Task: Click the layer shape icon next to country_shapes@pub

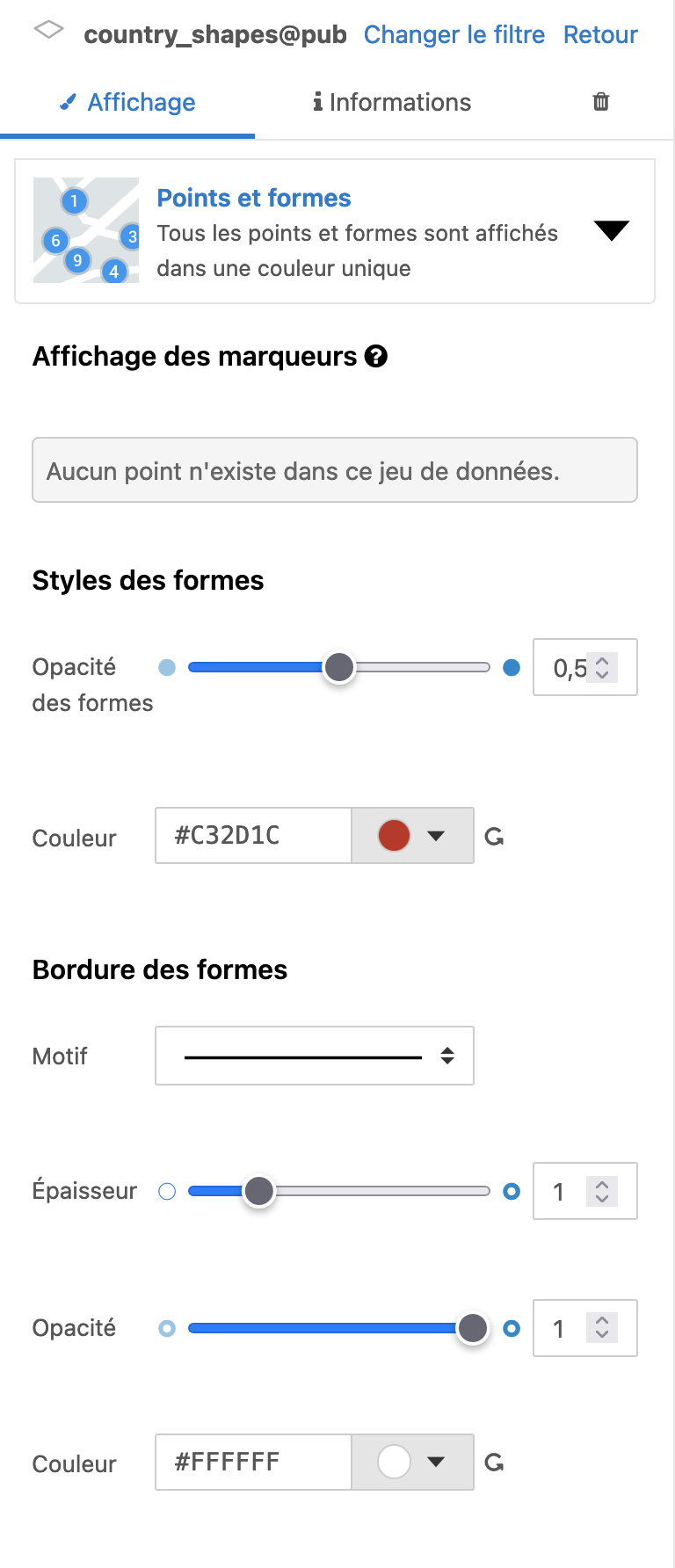Action: (x=48, y=31)
